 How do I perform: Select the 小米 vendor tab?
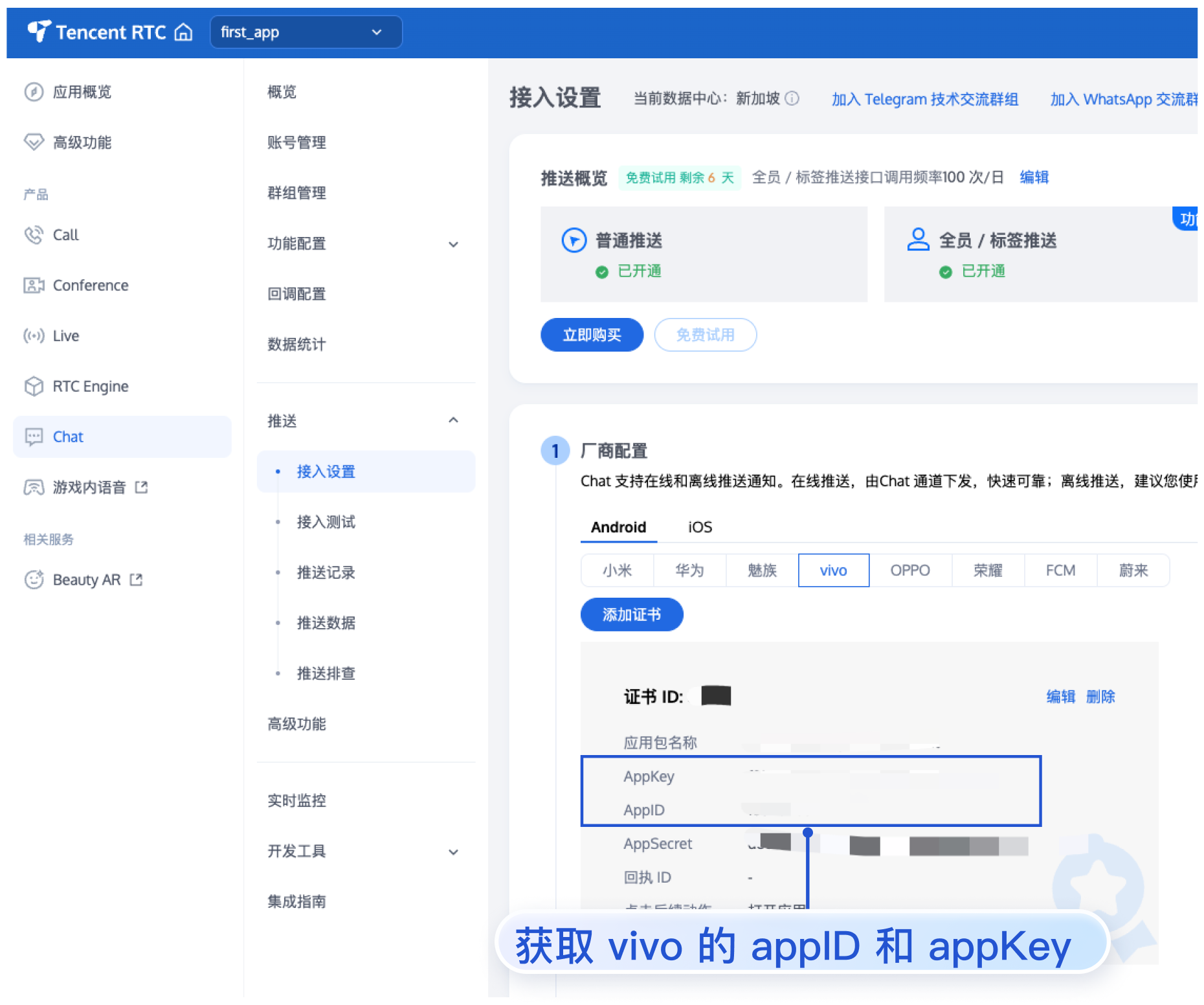[x=618, y=570]
